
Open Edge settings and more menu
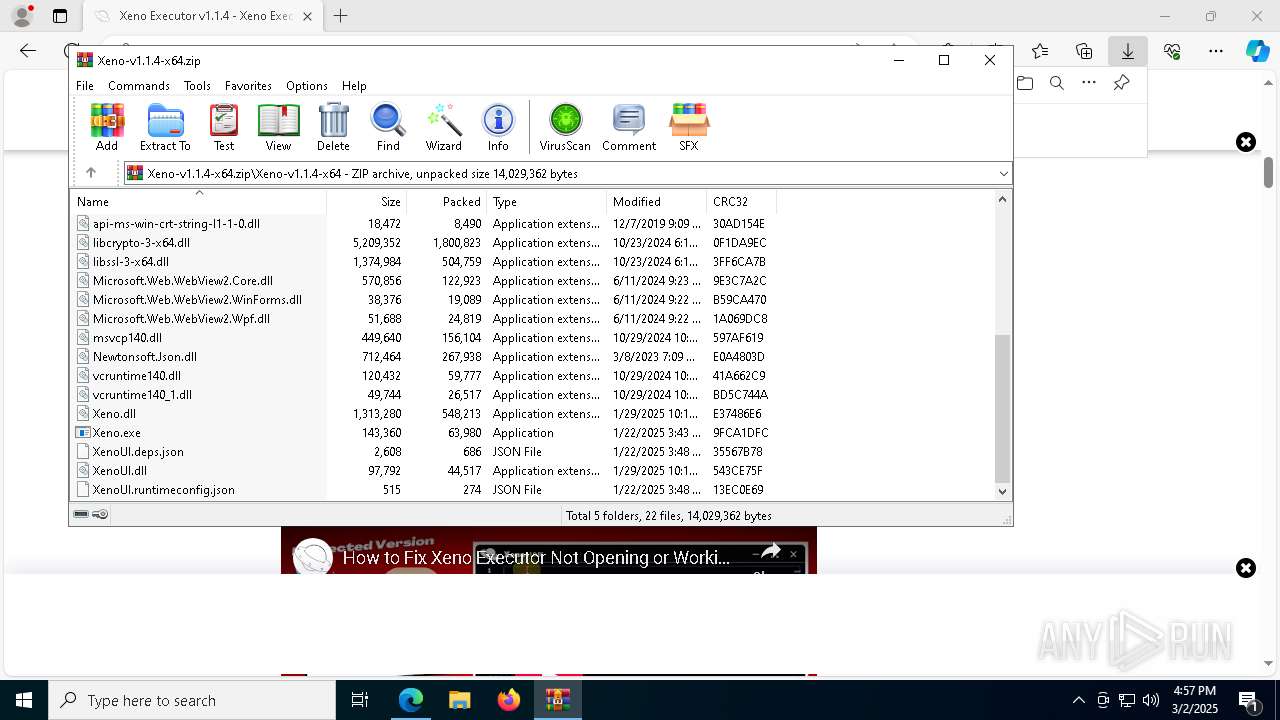(x=1216, y=51)
